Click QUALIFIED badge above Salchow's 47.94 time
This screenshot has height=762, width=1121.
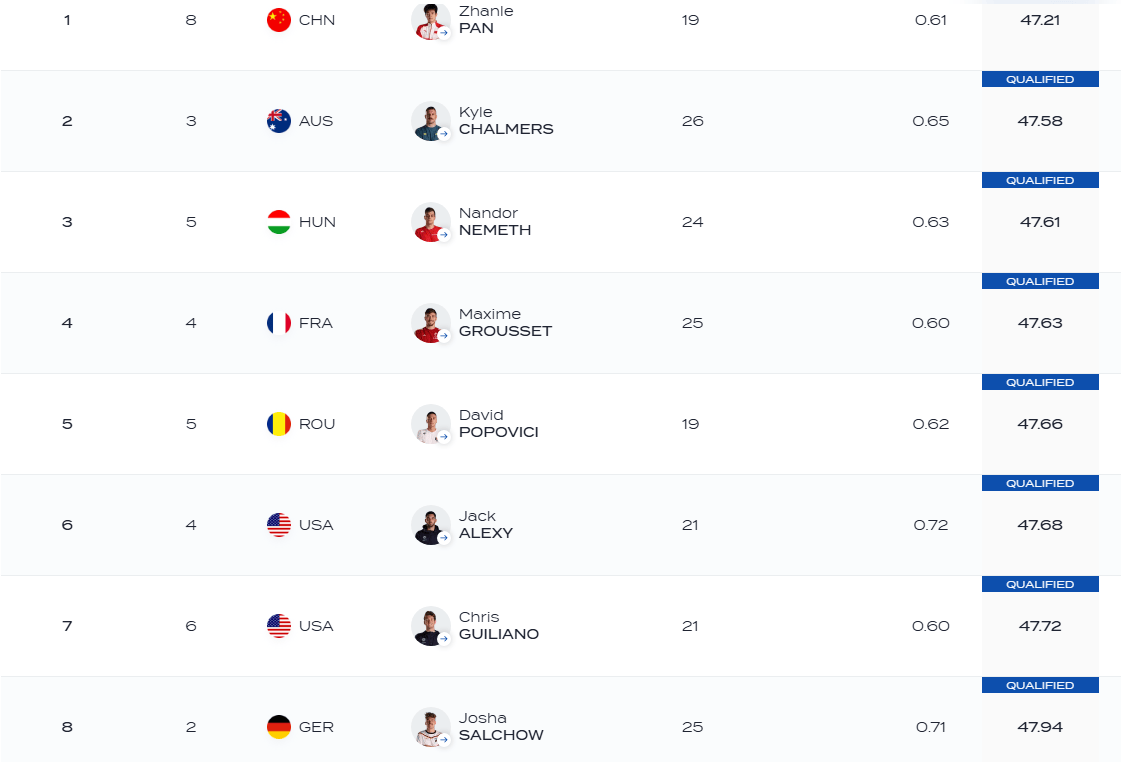[1040, 686]
